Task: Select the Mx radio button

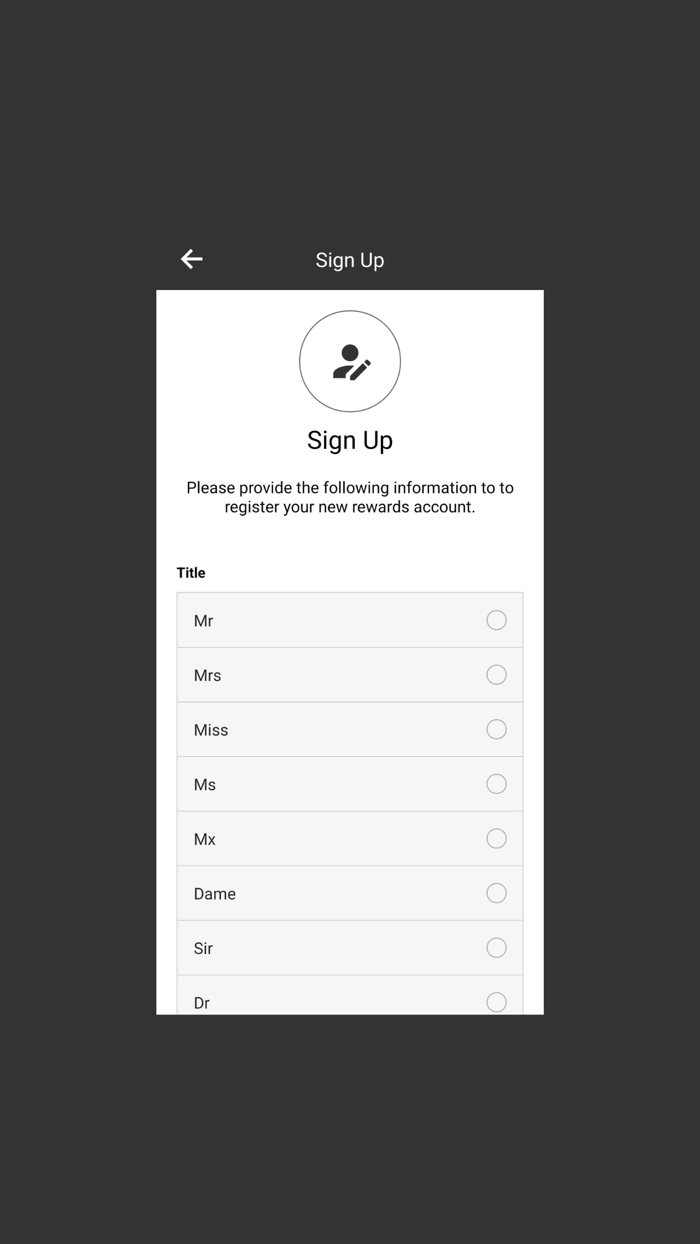Action: (x=496, y=839)
